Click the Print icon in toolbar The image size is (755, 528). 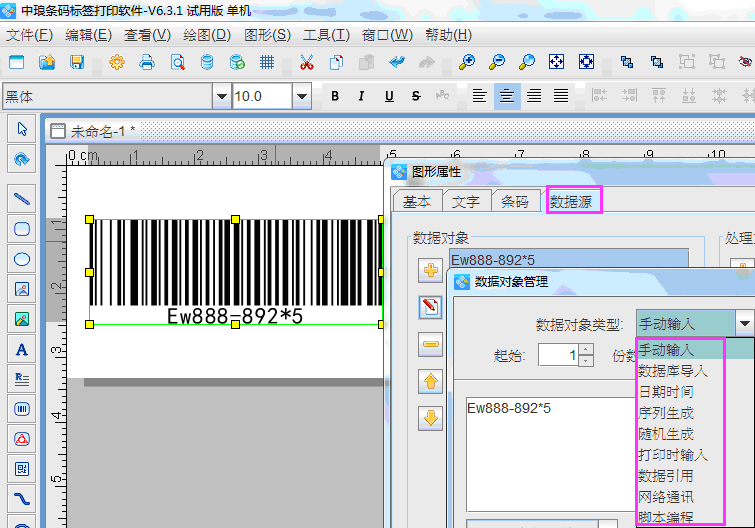(147, 62)
